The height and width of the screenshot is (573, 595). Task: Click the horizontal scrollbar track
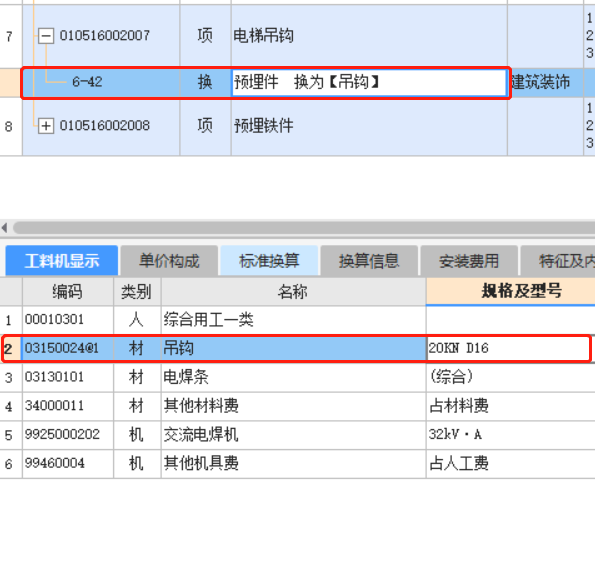pyautogui.click(x=304, y=228)
